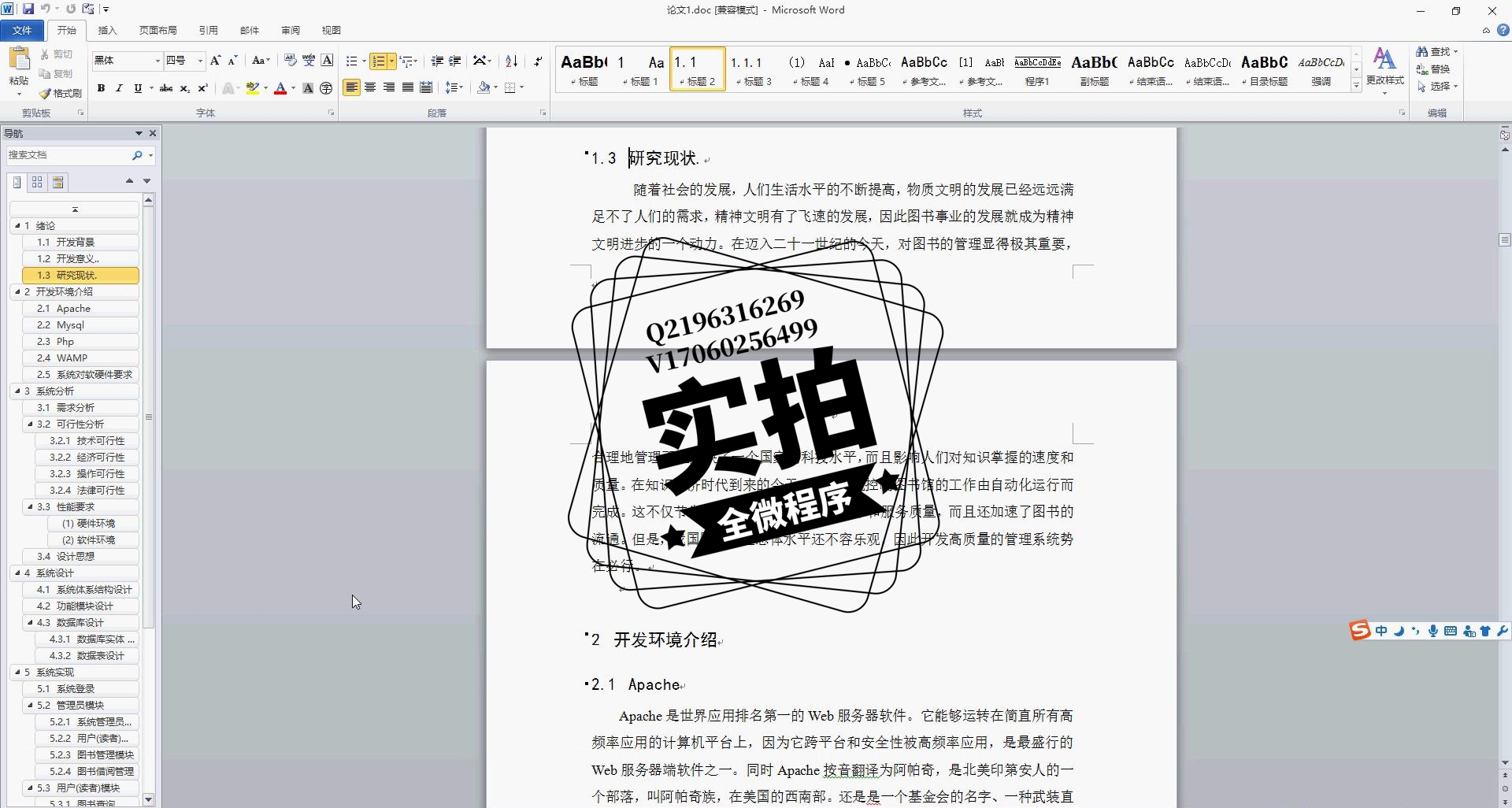
Task: Switch to the 插入 Insert tab
Action: 107,31
